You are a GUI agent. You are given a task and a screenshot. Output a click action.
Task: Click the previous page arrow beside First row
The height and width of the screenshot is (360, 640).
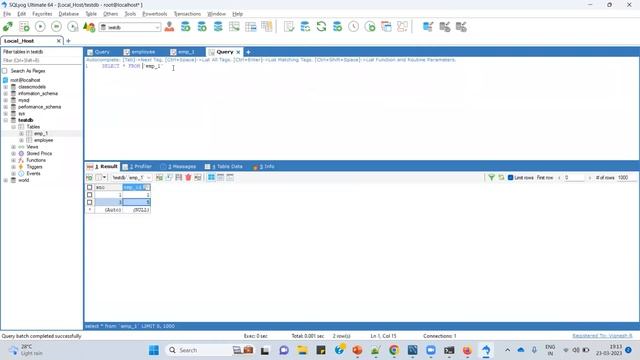559,178
